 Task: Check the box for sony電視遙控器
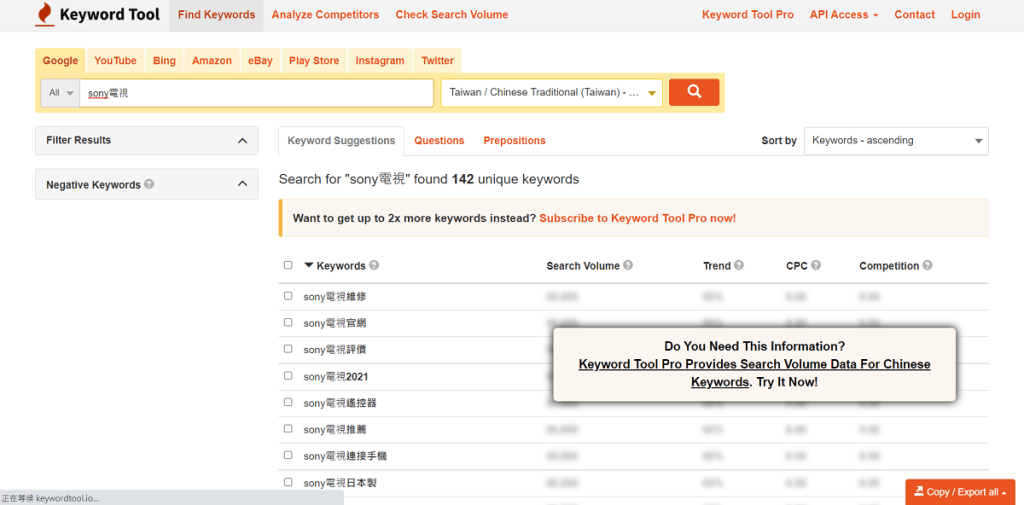pyautogui.click(x=288, y=402)
